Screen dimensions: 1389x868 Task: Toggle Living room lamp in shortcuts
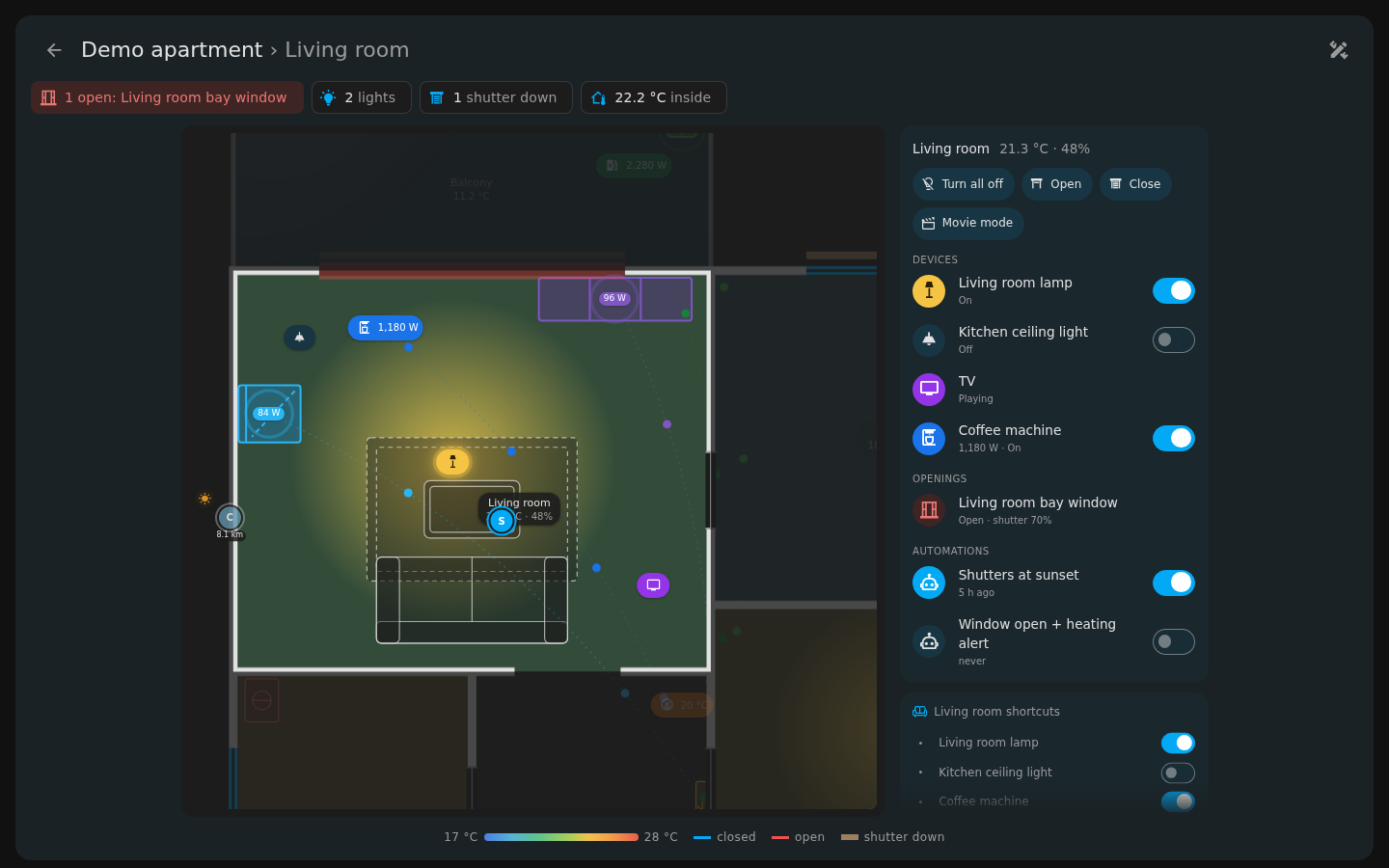pyautogui.click(x=1178, y=743)
